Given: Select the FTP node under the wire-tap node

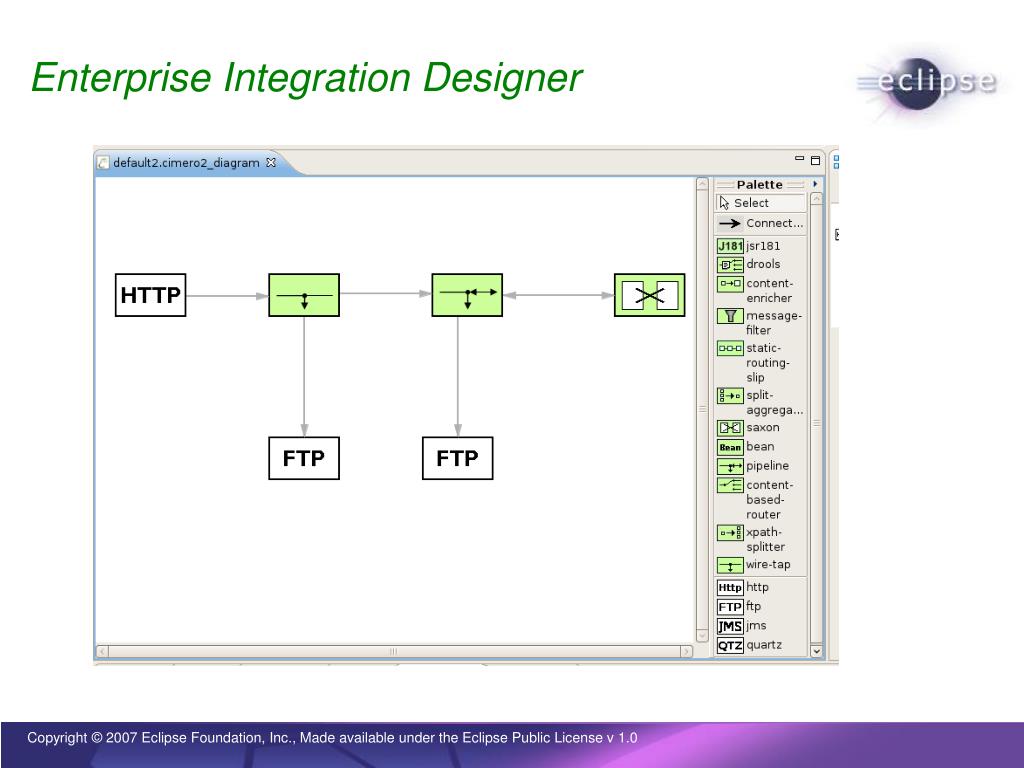Looking at the screenshot, I should tap(304, 458).
